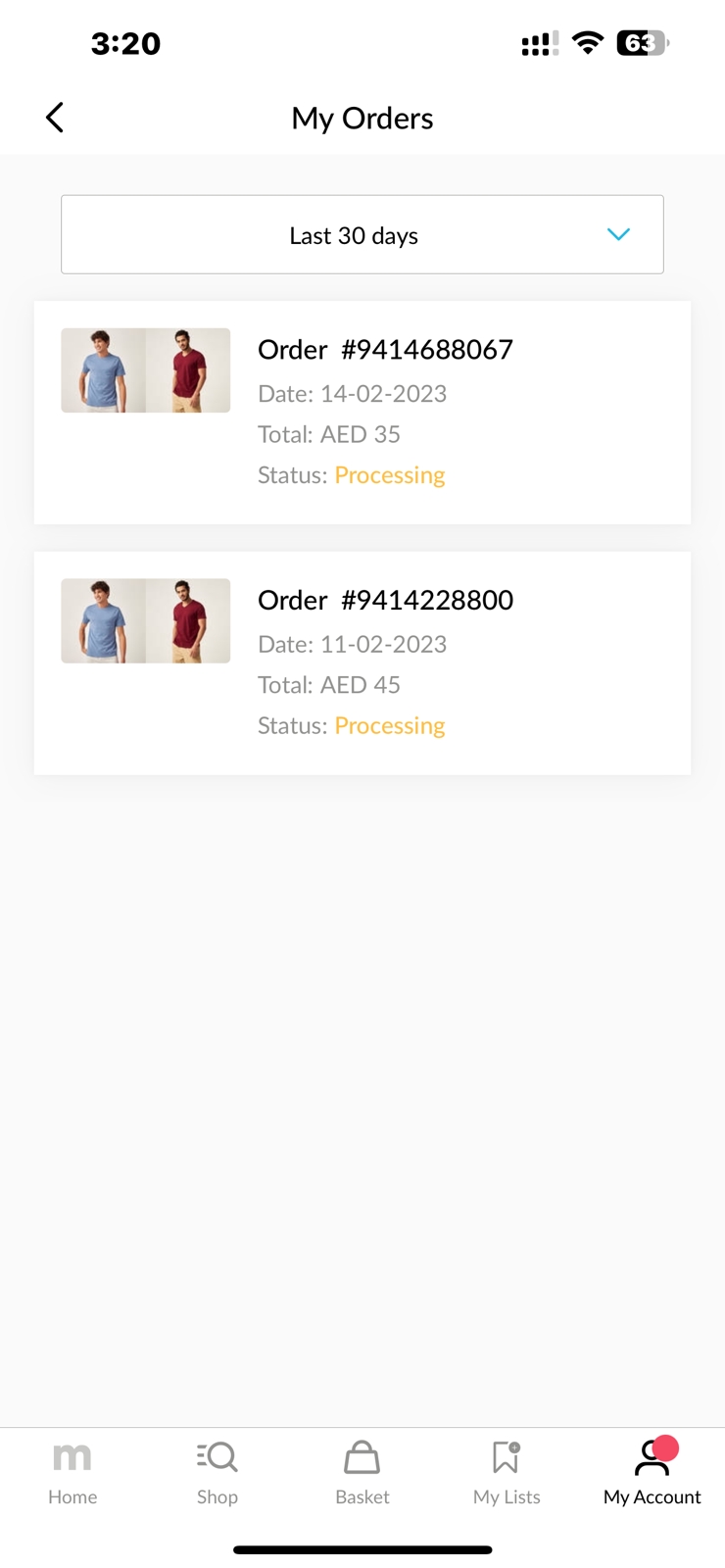Image resolution: width=725 pixels, height=1568 pixels.
Task: Tap Processing status of second order
Action: tap(390, 725)
